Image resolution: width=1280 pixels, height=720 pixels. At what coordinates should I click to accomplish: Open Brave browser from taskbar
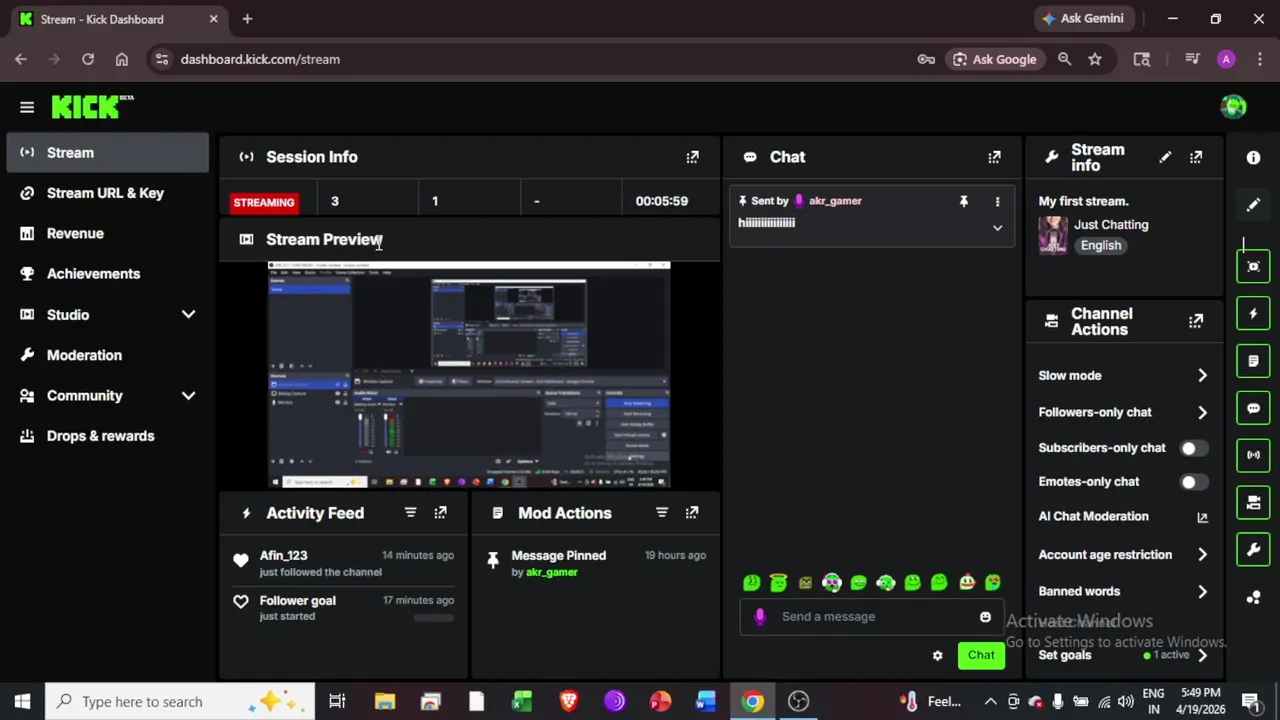(x=568, y=701)
